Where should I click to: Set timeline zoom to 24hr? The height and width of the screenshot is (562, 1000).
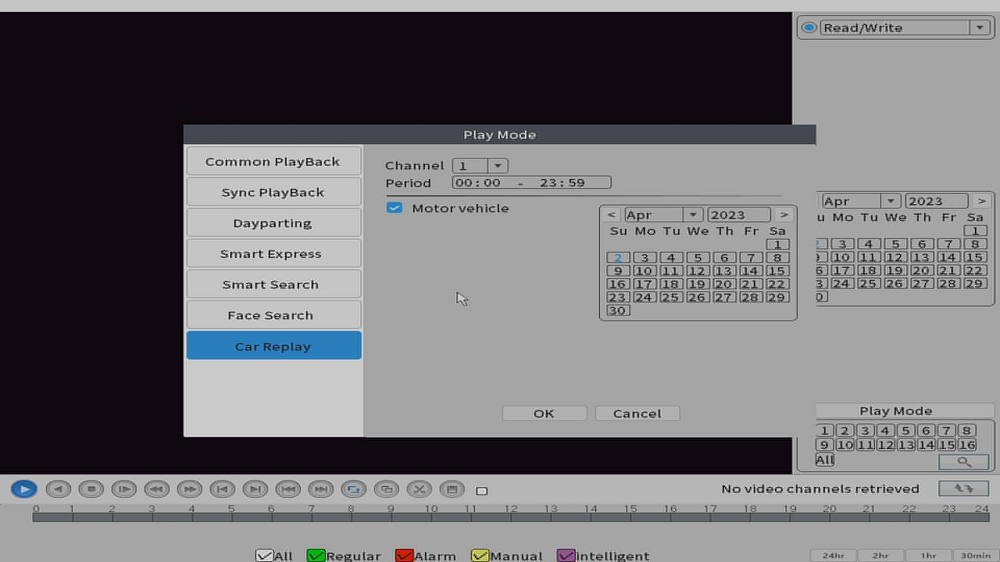[834, 556]
